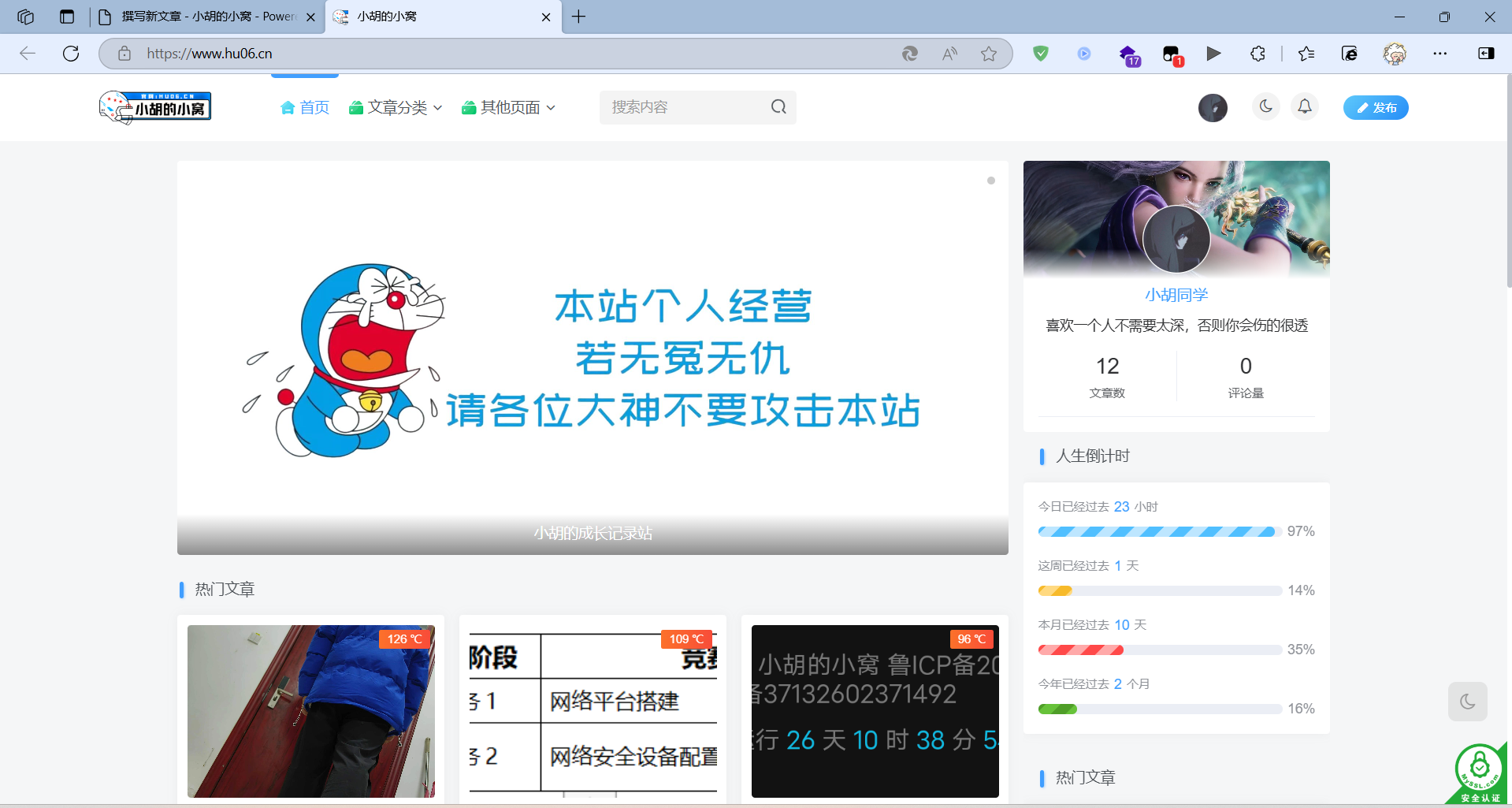Image resolution: width=1512 pixels, height=808 pixels.
Task: Click the 这周已经过去 14% progress bar
Action: coord(1160,590)
